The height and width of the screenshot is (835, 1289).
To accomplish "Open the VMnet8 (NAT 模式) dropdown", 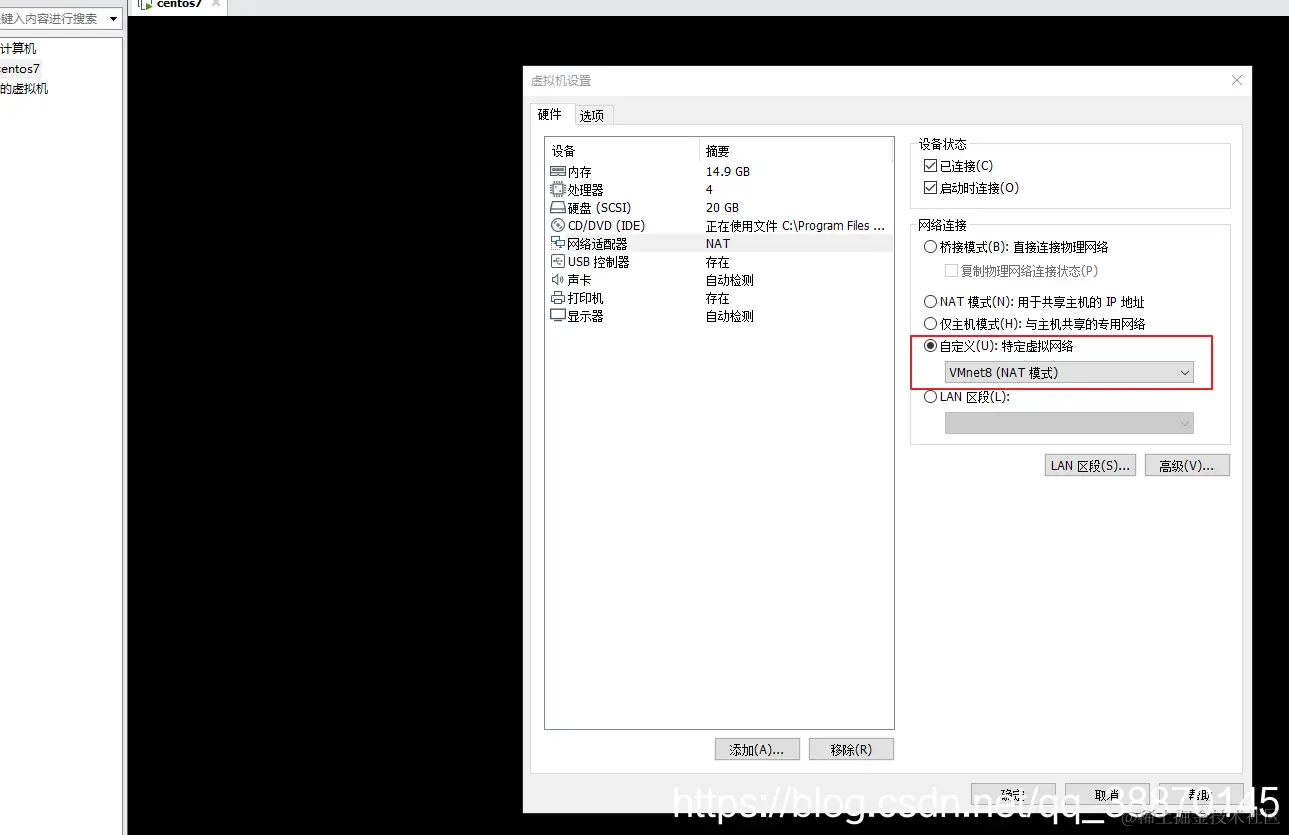I will click(1185, 372).
